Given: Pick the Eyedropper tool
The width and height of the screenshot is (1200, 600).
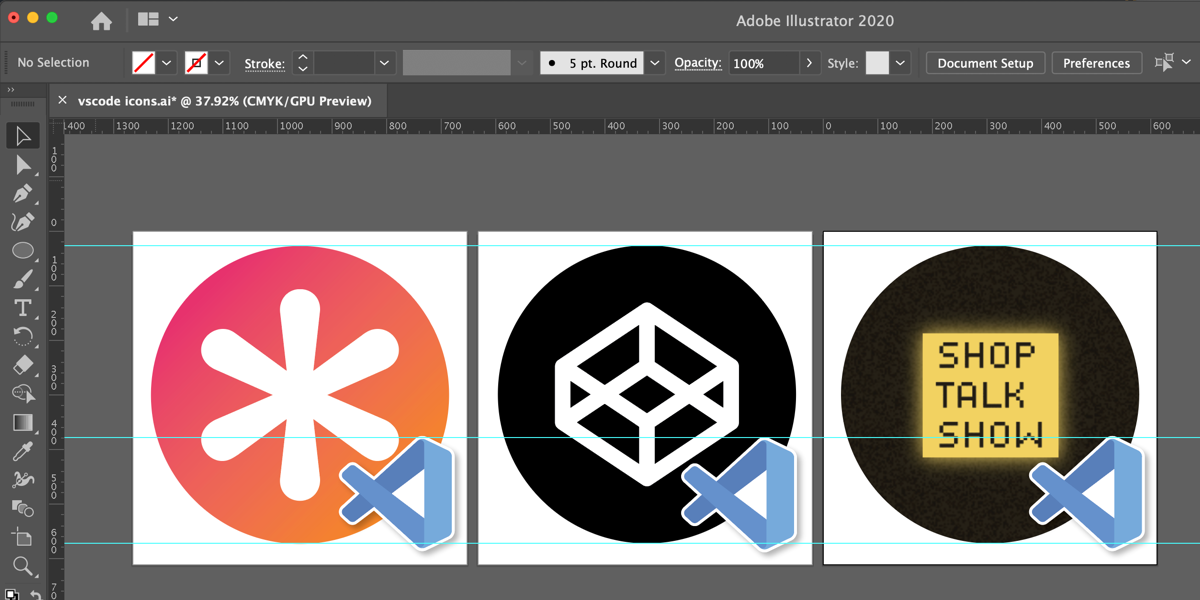Looking at the screenshot, I should click(23, 452).
